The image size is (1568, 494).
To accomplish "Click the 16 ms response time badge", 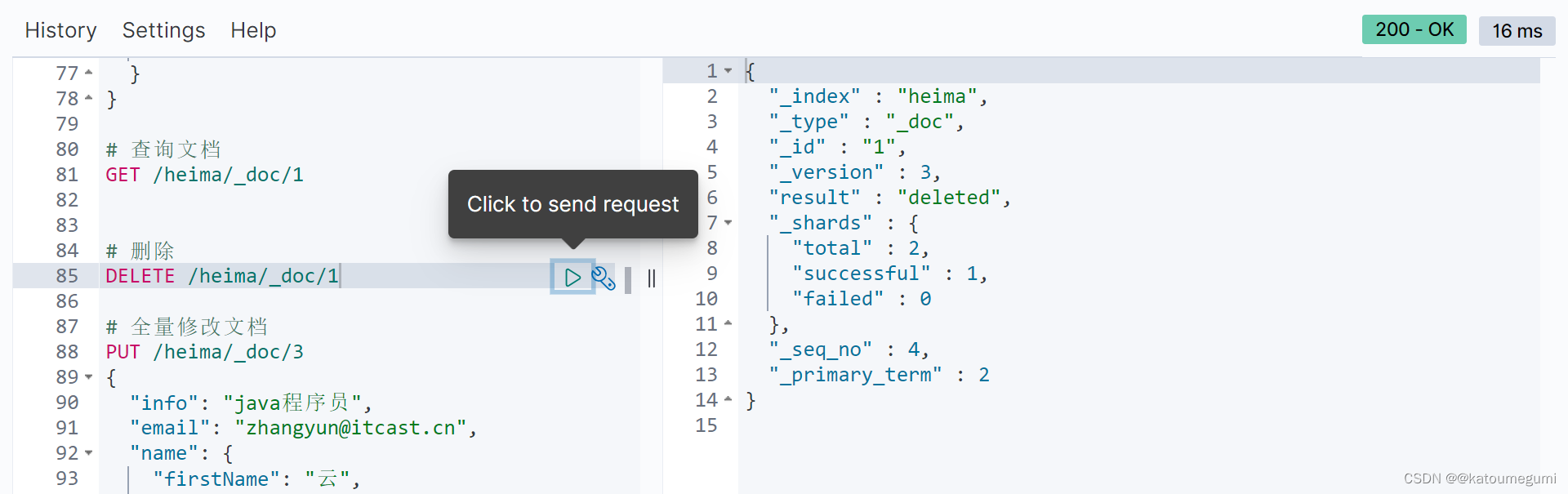I will (x=1517, y=31).
